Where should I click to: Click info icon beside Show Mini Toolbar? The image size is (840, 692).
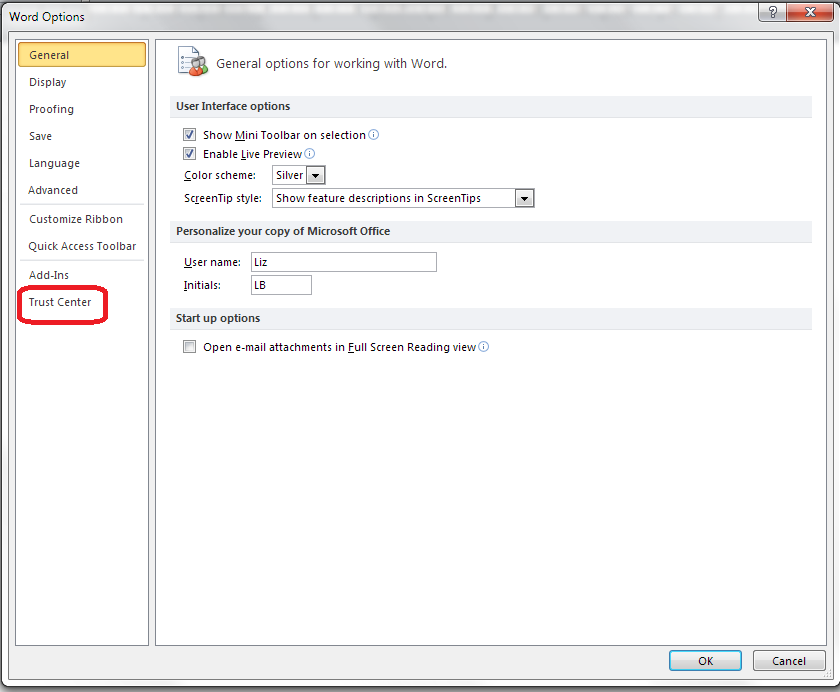[x=374, y=135]
